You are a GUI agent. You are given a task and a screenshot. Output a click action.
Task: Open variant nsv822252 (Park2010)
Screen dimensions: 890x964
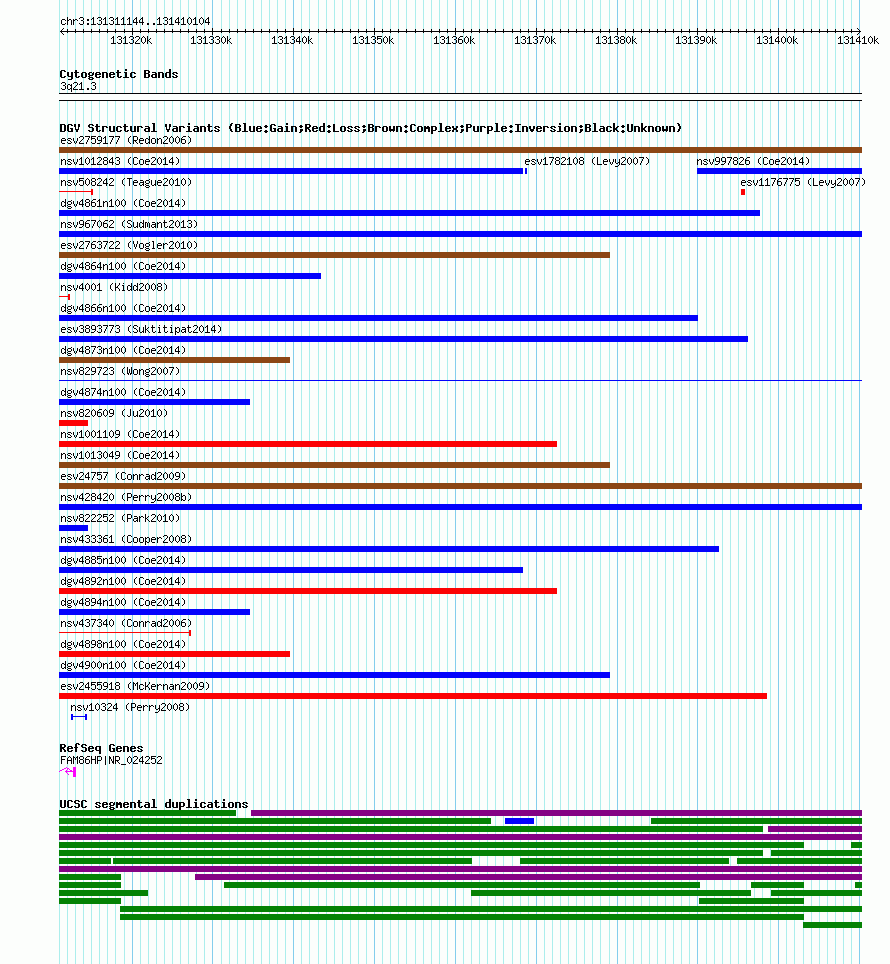pyautogui.click(x=120, y=518)
